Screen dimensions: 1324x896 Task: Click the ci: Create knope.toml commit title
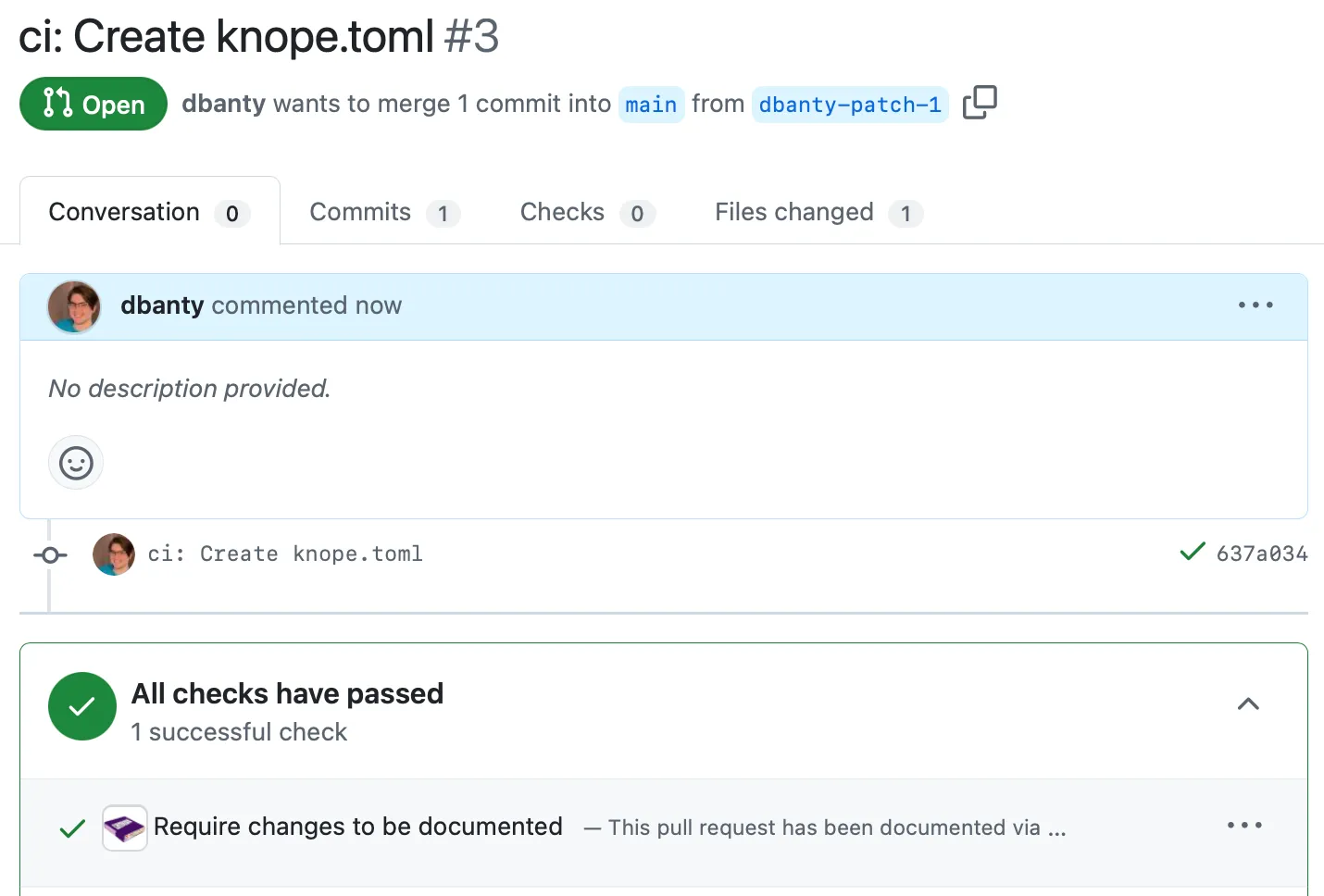(x=284, y=554)
